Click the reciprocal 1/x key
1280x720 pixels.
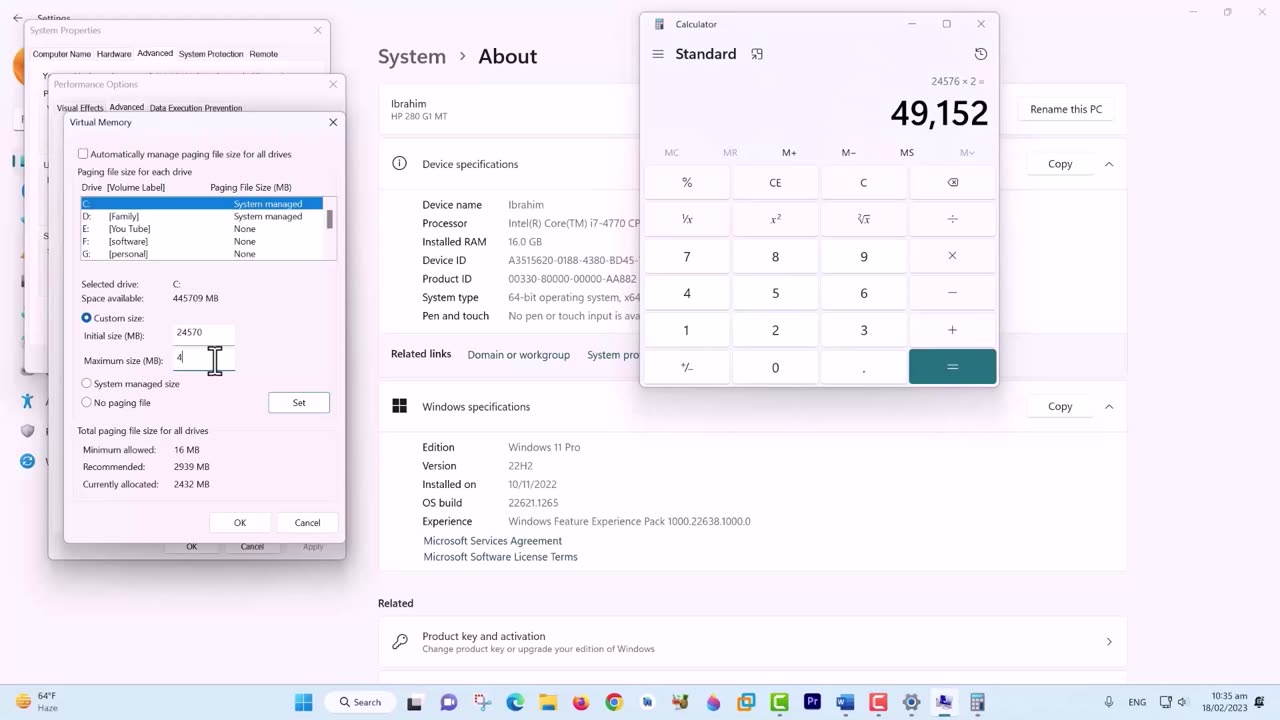click(x=687, y=219)
